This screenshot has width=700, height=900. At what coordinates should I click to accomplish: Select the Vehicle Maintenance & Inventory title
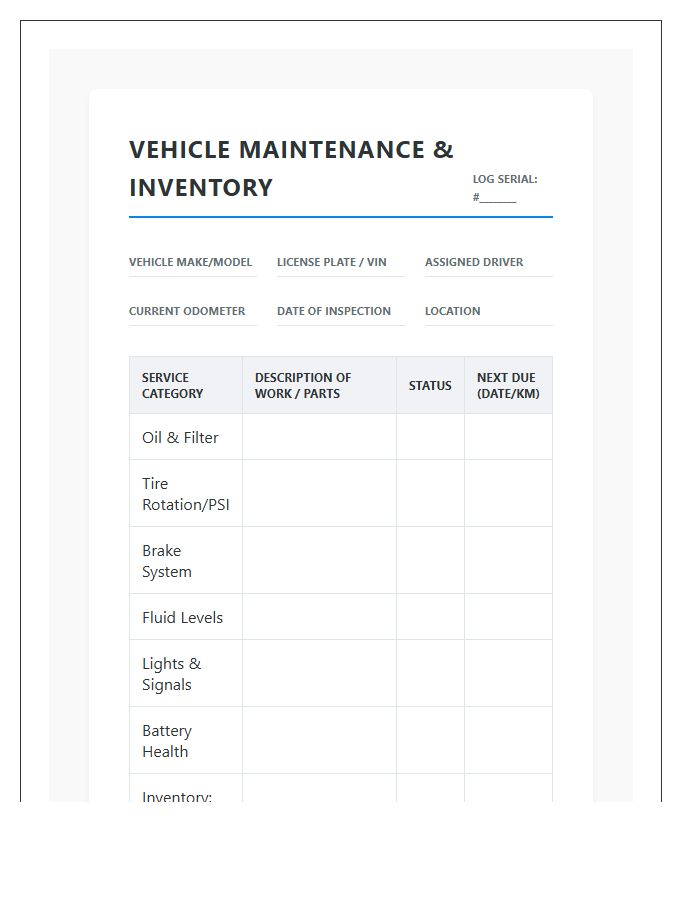(291, 169)
